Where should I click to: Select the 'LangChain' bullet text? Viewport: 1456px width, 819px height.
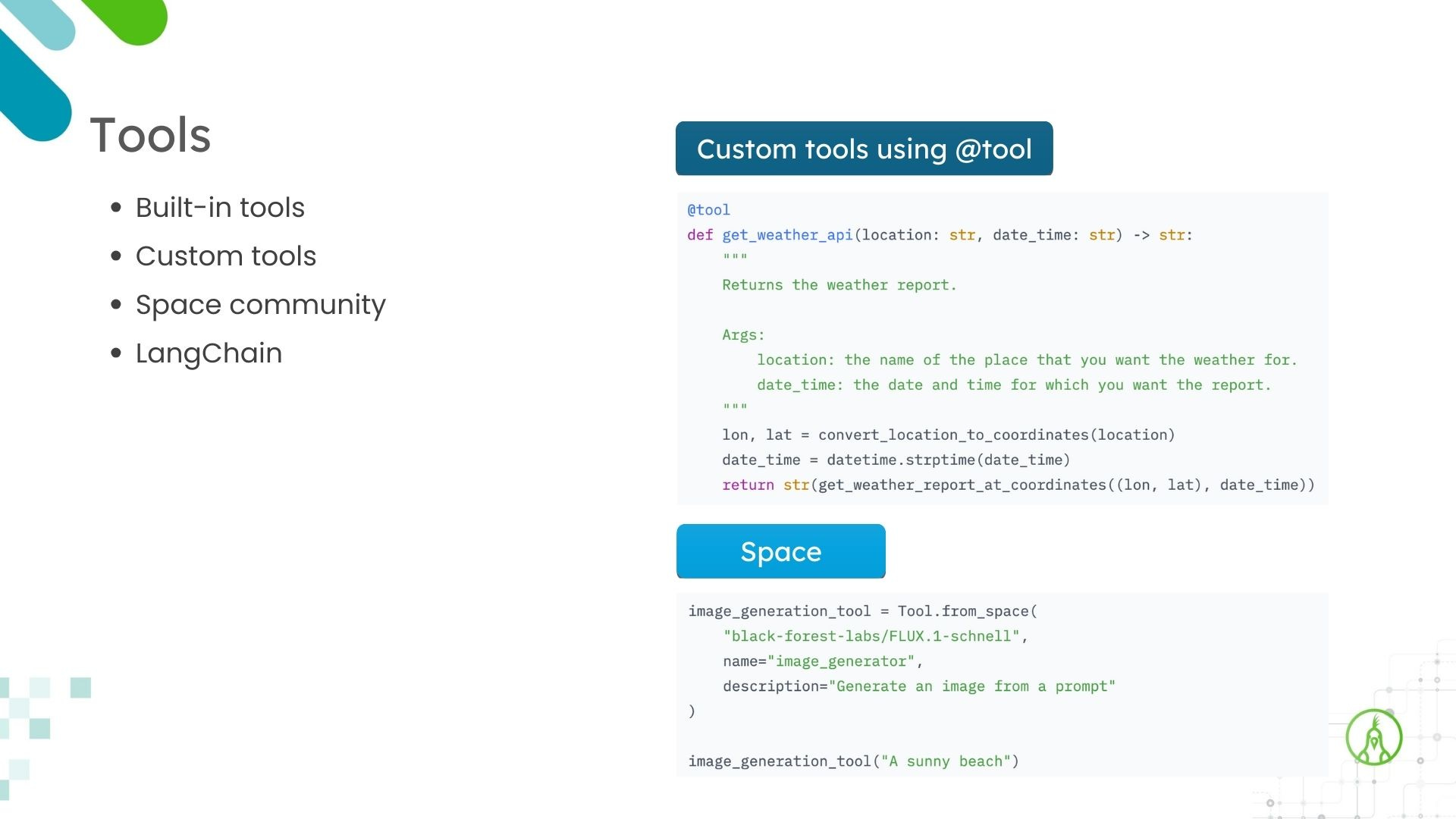click(x=209, y=353)
